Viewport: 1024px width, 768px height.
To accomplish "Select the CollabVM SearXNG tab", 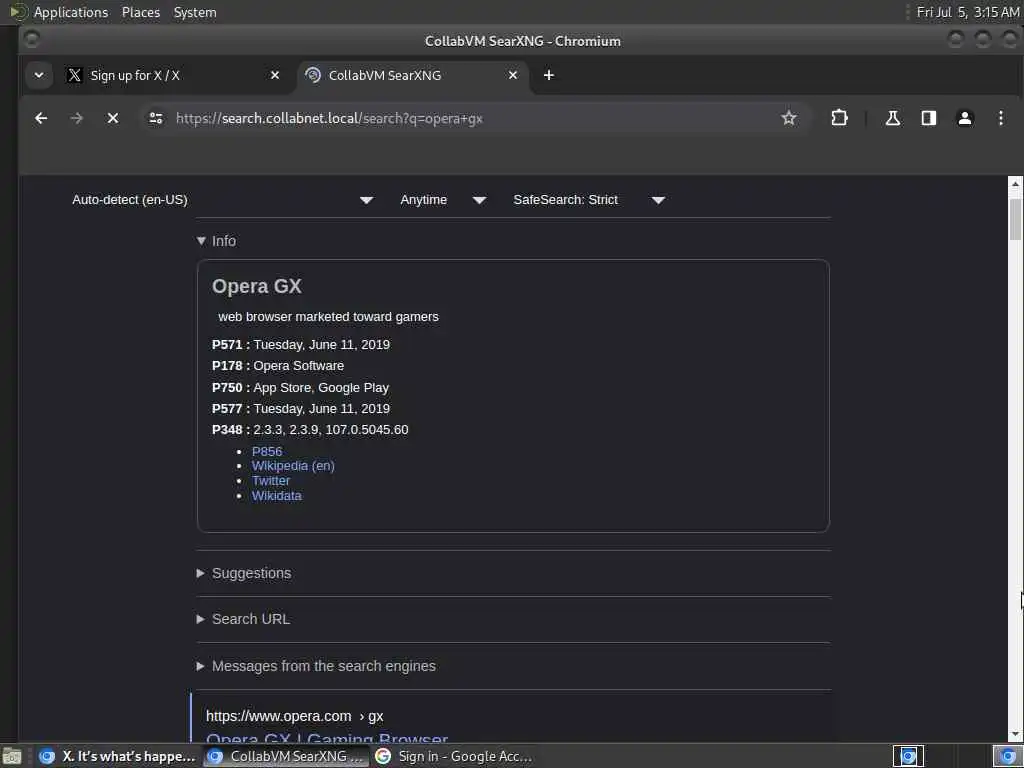I will point(413,75).
